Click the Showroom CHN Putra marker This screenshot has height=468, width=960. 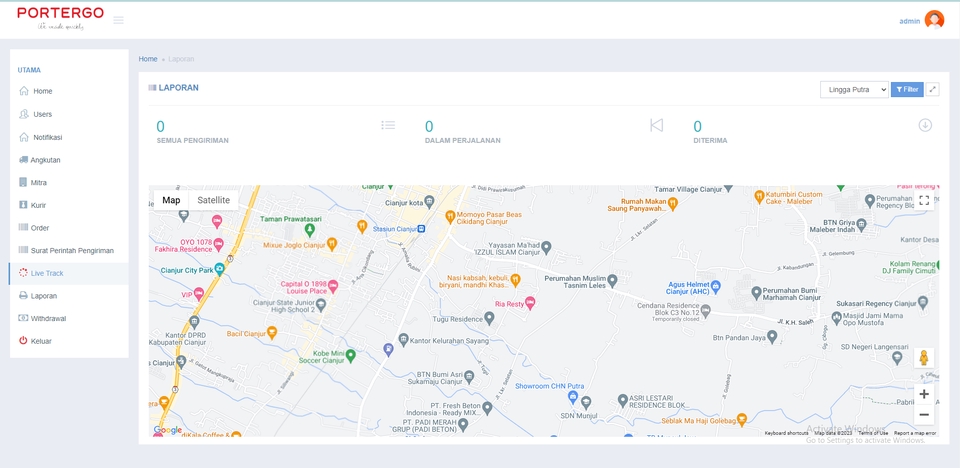[573, 397]
